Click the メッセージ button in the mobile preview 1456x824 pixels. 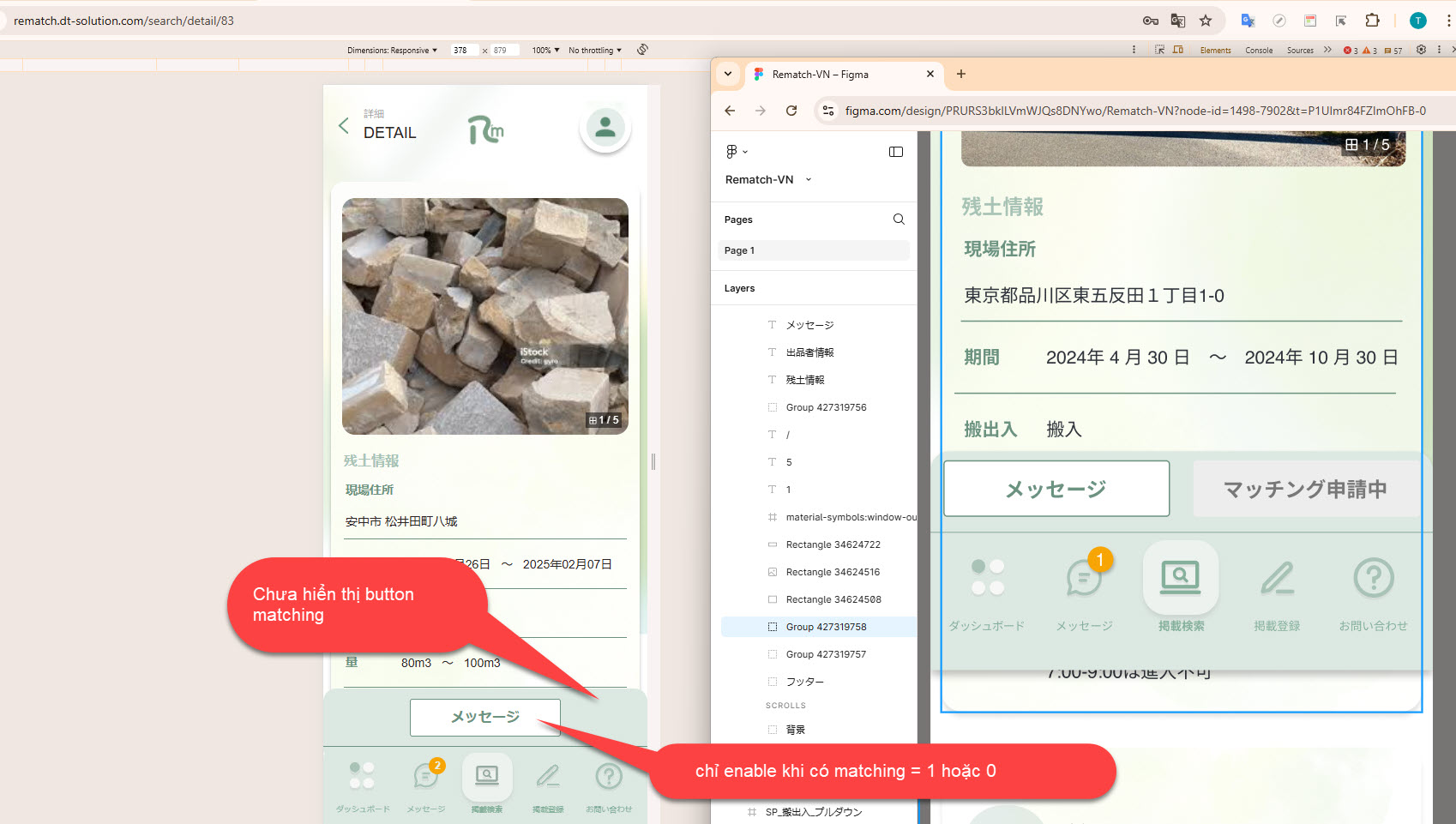(485, 717)
